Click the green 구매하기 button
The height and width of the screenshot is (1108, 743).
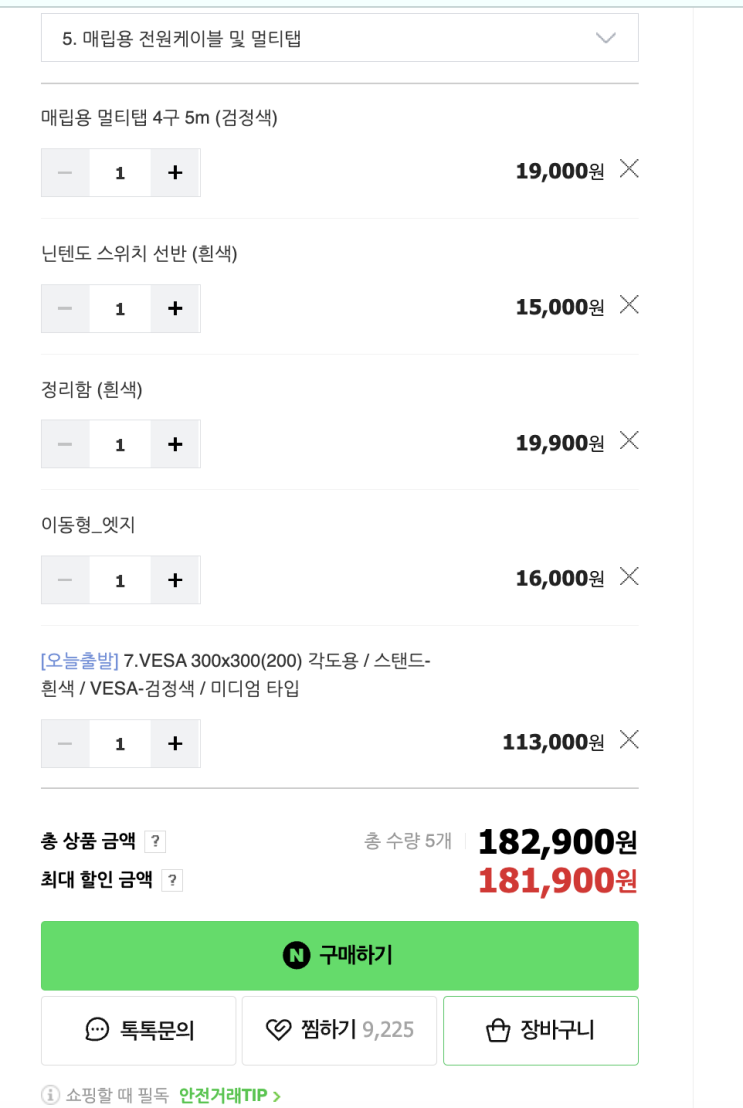[339, 956]
